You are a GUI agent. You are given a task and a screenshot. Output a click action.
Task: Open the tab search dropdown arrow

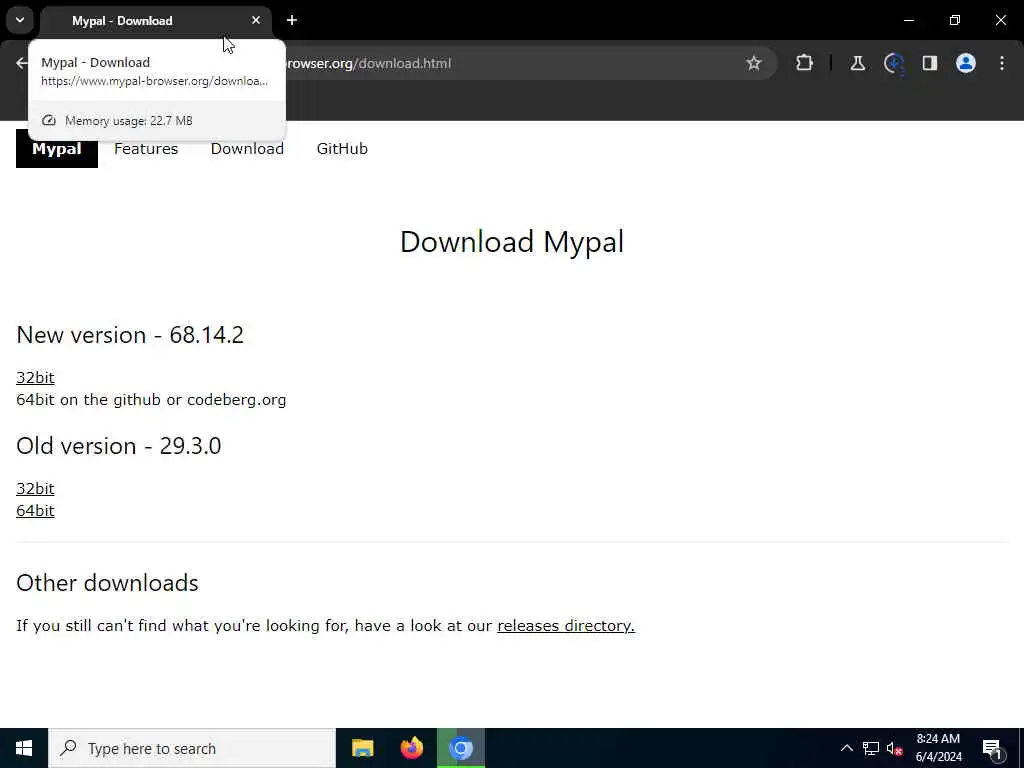tap(20, 20)
